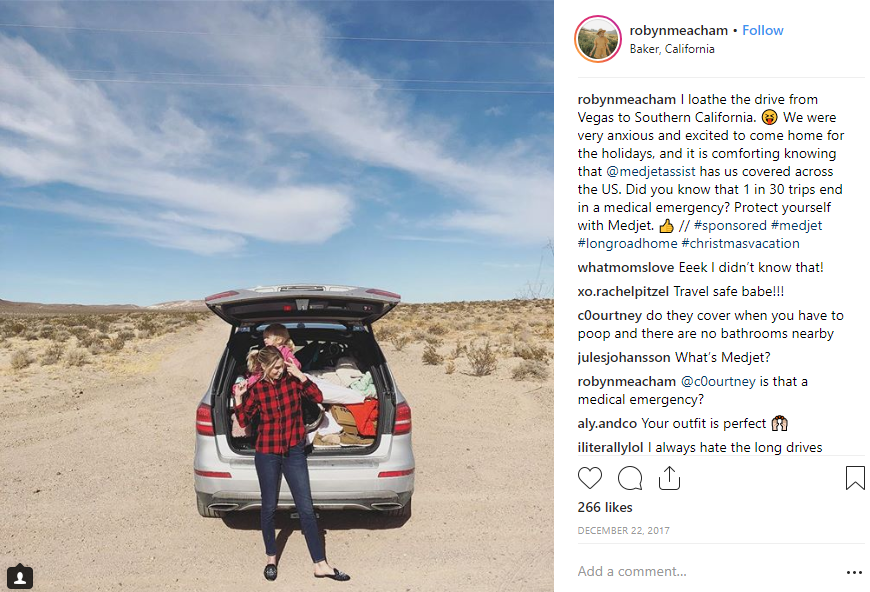View whatmomslove commenter profile
Viewport: 870px width, 592px height.
point(626,267)
